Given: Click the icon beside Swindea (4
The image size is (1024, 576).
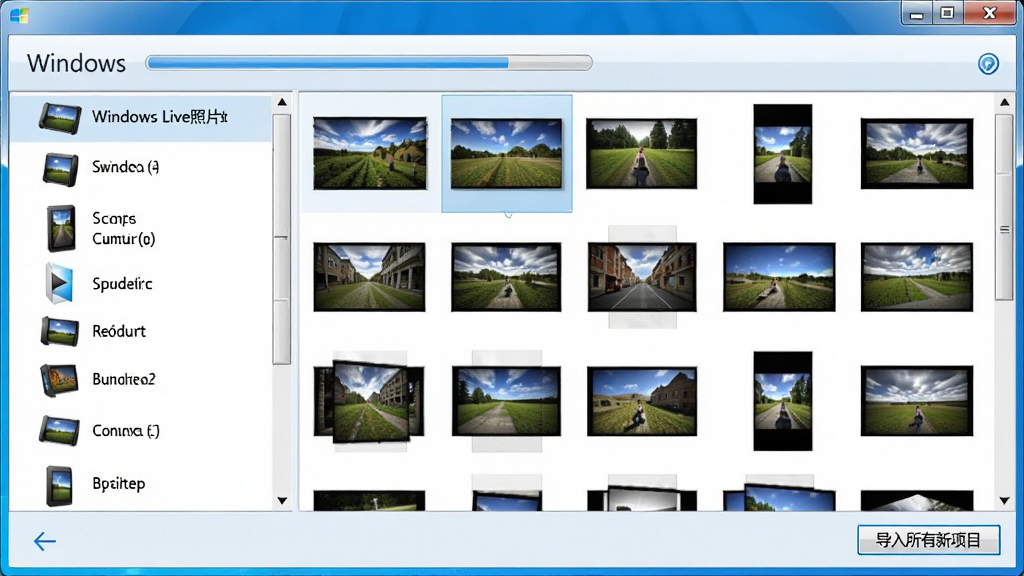Looking at the screenshot, I should 61,168.
